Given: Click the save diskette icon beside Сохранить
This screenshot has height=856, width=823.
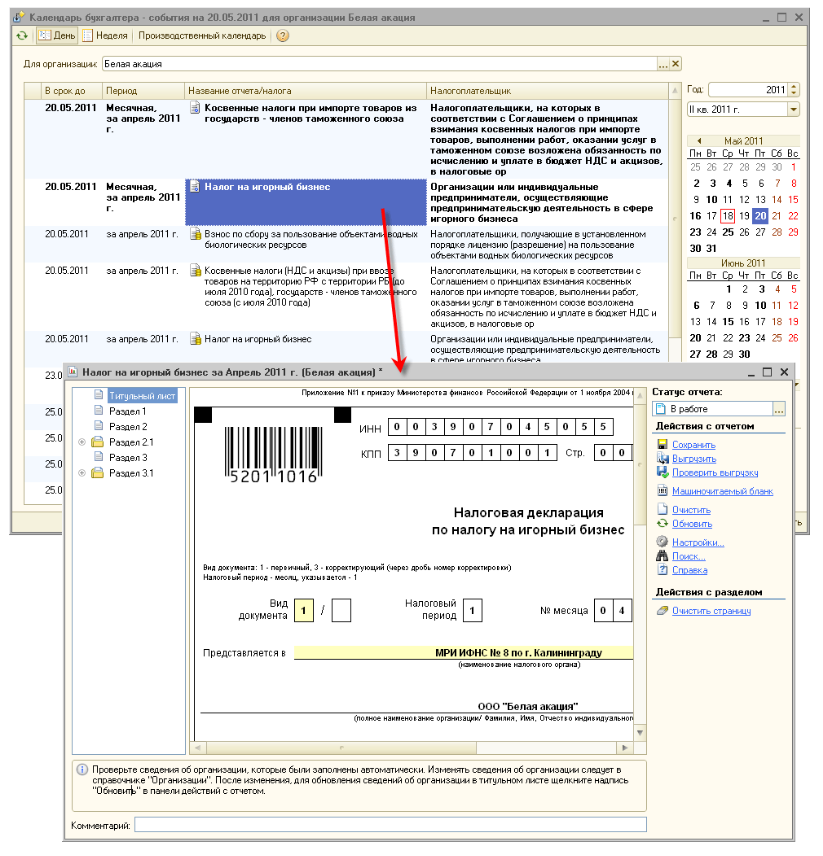Looking at the screenshot, I should (662, 445).
